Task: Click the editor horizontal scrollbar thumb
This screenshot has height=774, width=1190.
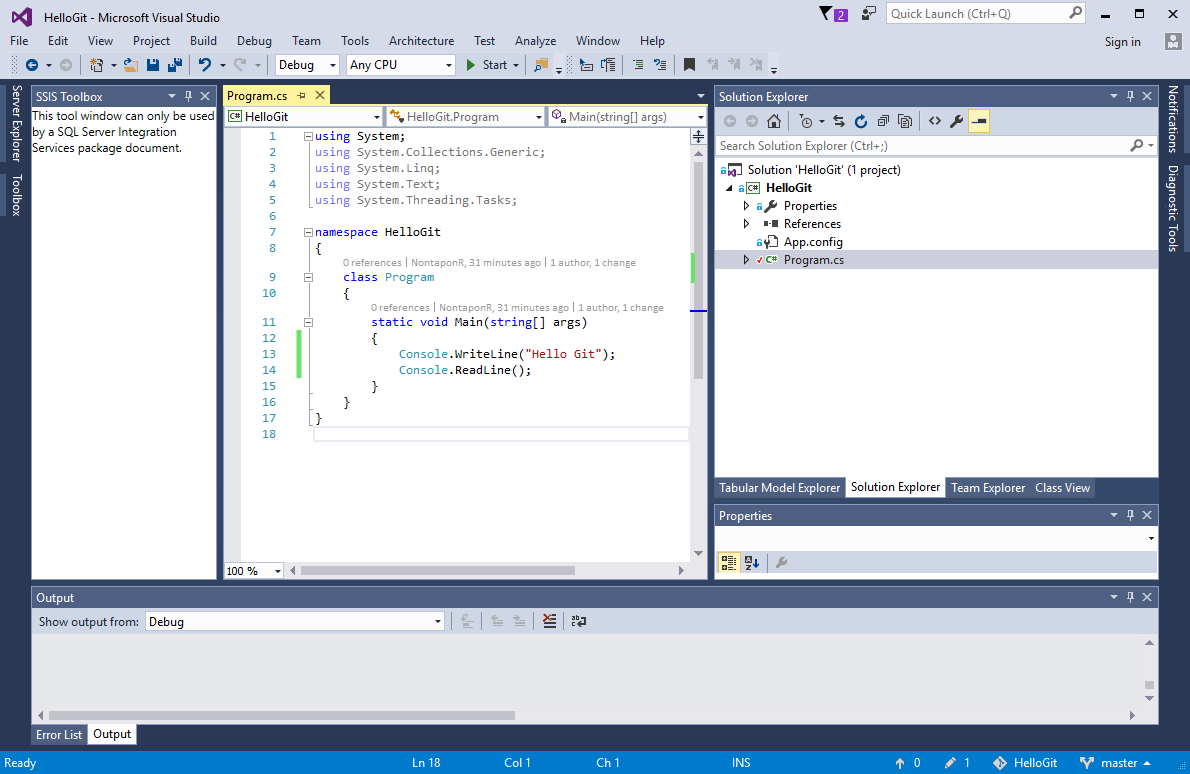Action: (x=437, y=571)
